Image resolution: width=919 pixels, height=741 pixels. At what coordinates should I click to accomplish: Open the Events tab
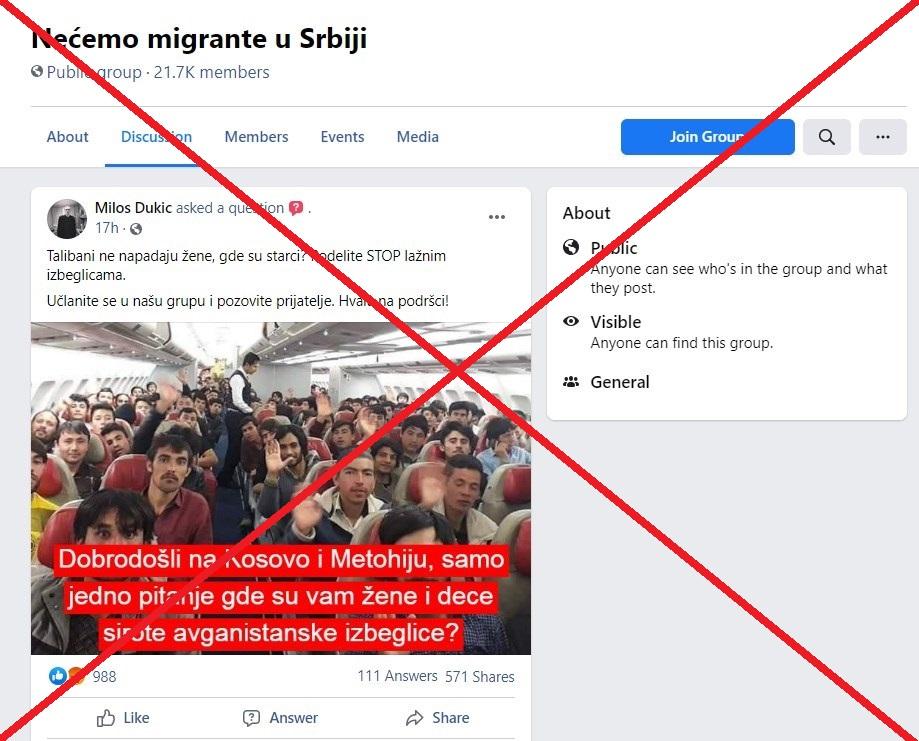point(342,137)
